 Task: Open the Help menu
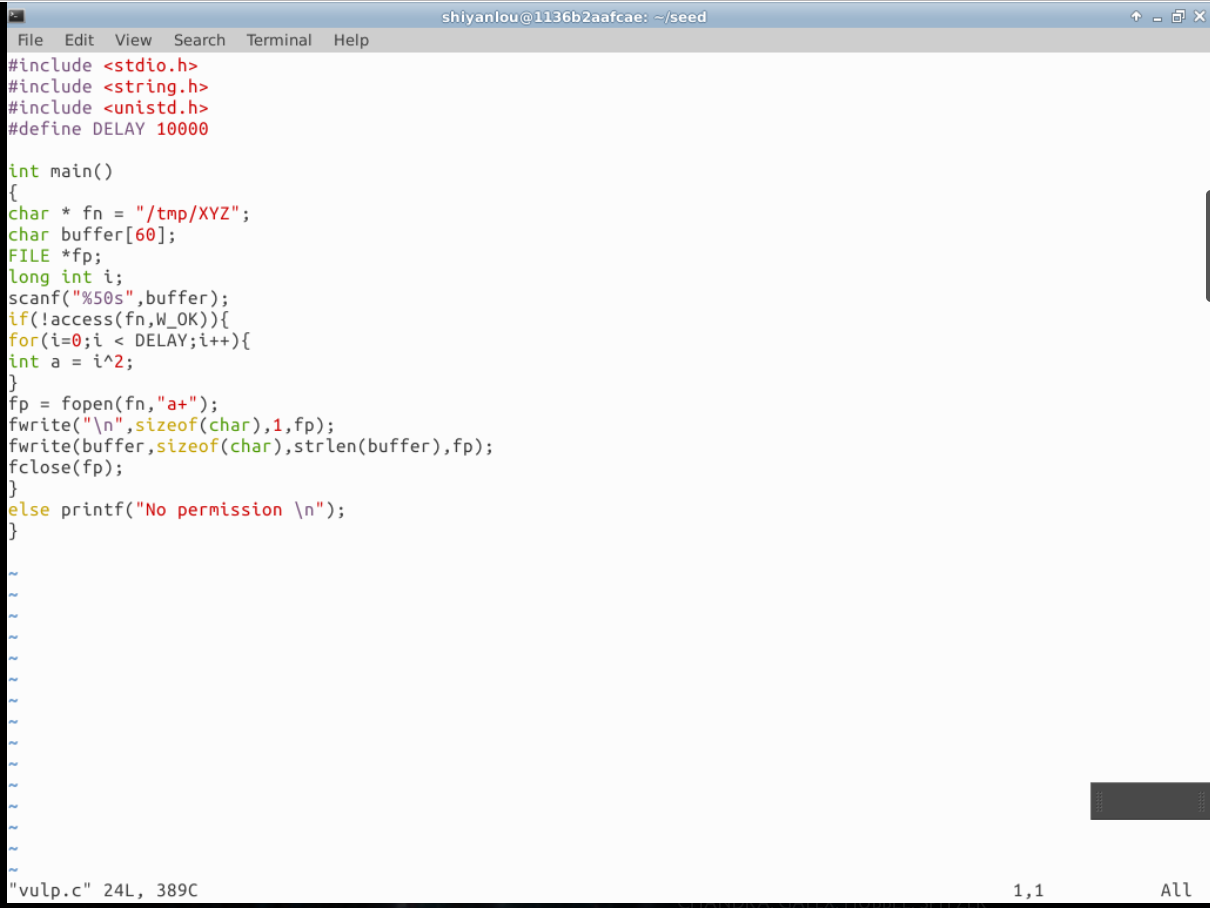click(351, 40)
